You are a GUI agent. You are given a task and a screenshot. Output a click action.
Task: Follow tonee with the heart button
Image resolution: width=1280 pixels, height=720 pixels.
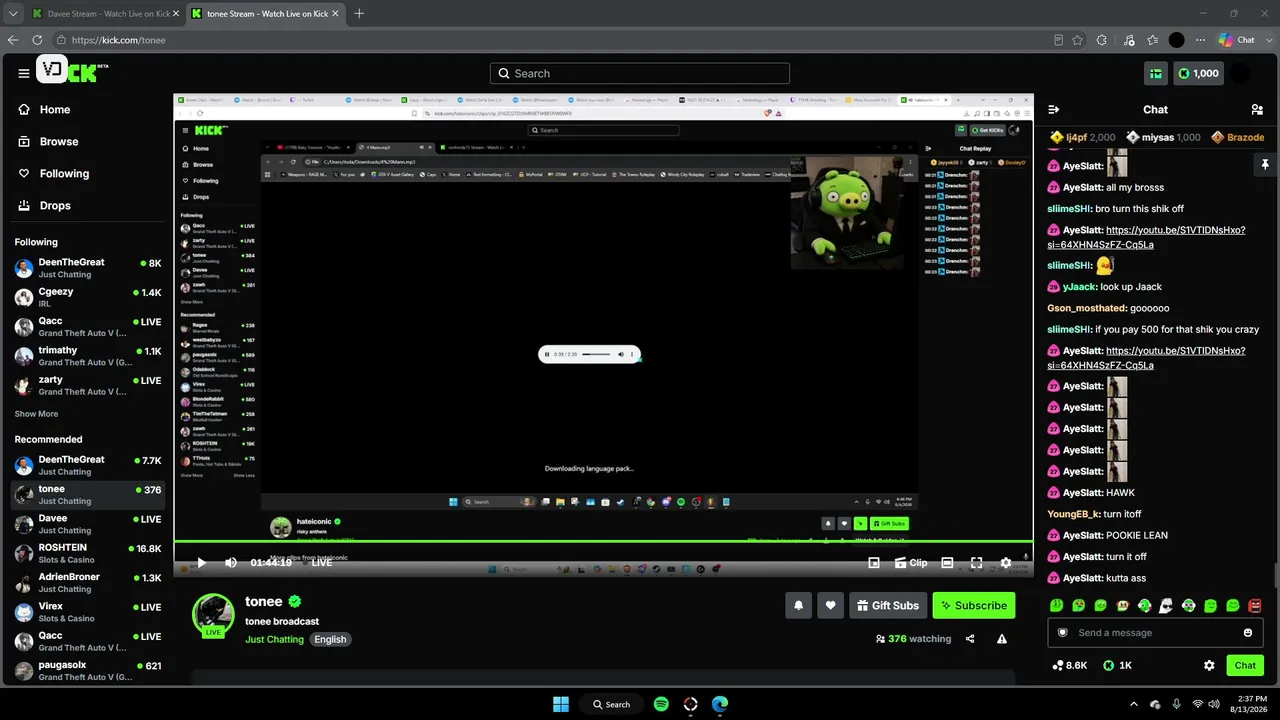pos(830,605)
